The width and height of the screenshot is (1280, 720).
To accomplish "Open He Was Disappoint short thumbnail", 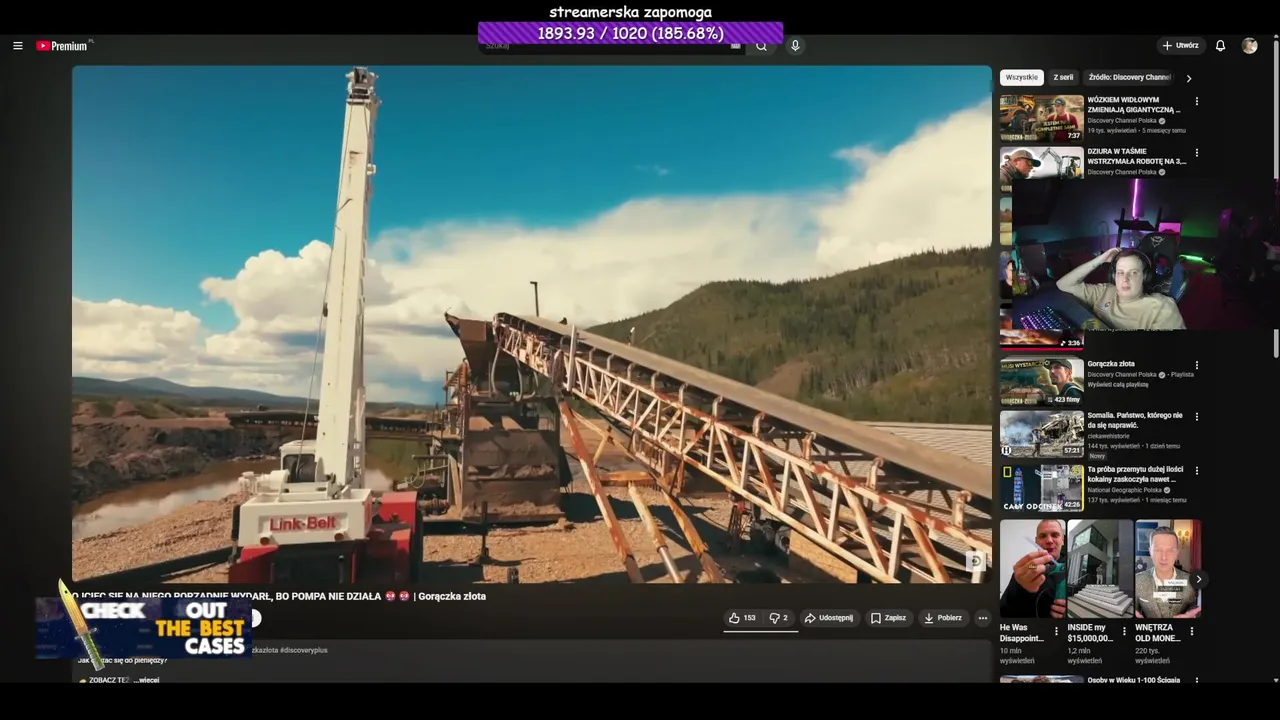I will pos(1032,569).
